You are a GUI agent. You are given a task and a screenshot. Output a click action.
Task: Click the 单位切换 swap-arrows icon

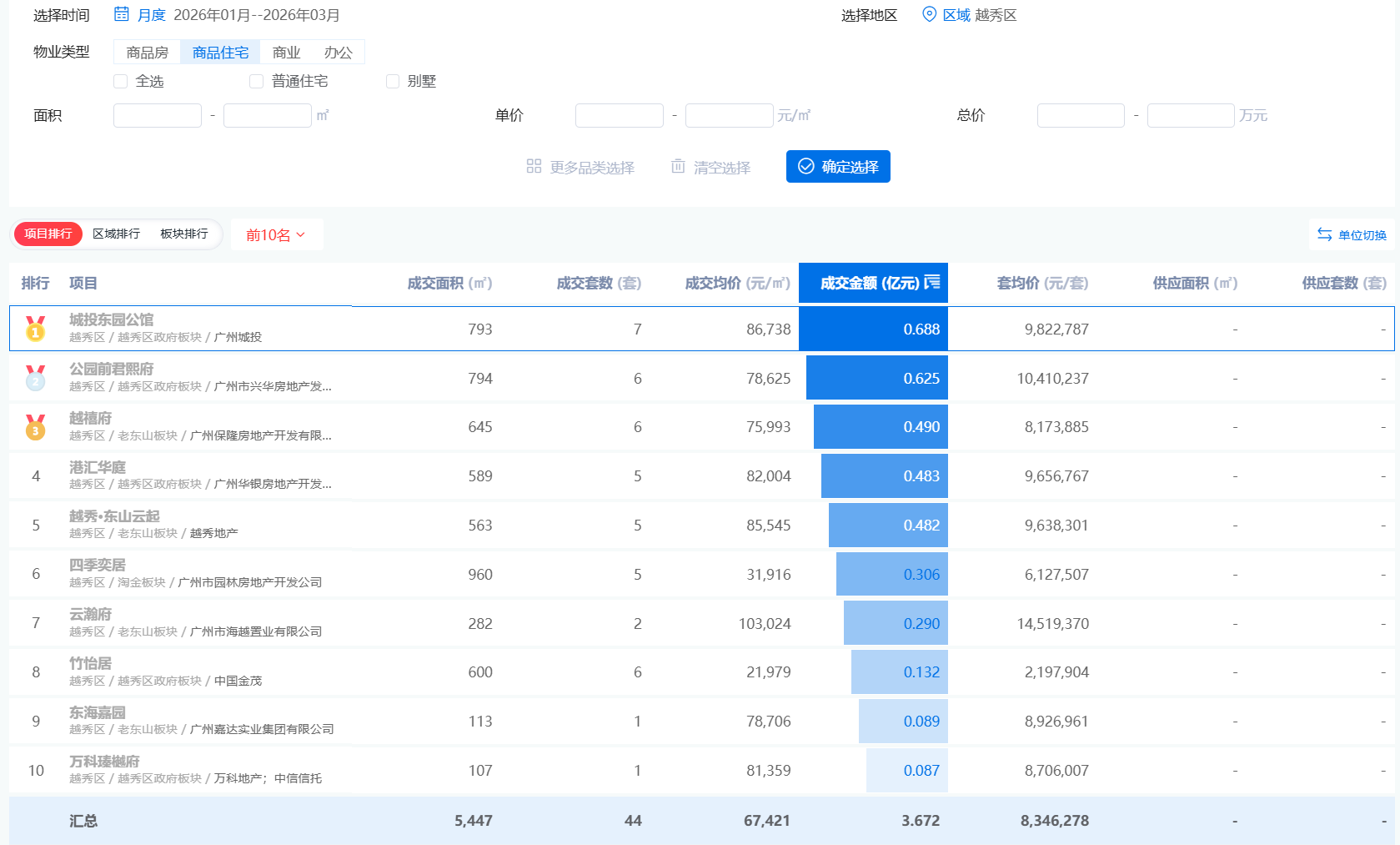[1325, 234]
